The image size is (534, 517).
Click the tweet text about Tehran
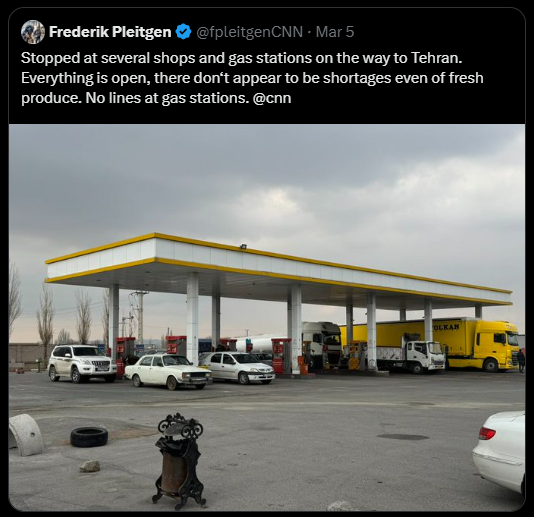pos(252,78)
